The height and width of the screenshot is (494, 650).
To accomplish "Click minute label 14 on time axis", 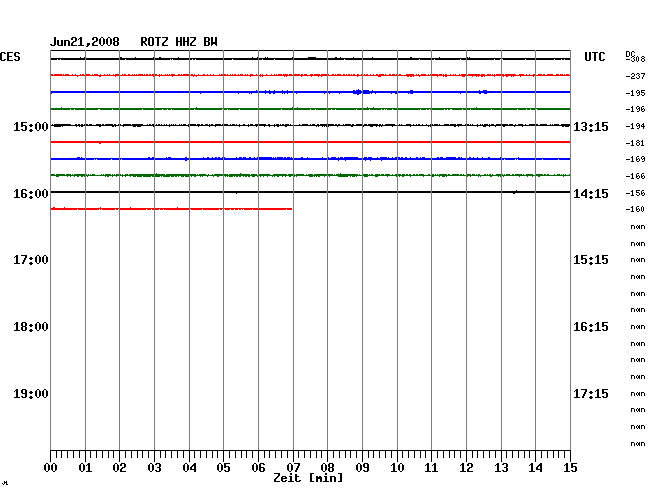I will [535, 468].
